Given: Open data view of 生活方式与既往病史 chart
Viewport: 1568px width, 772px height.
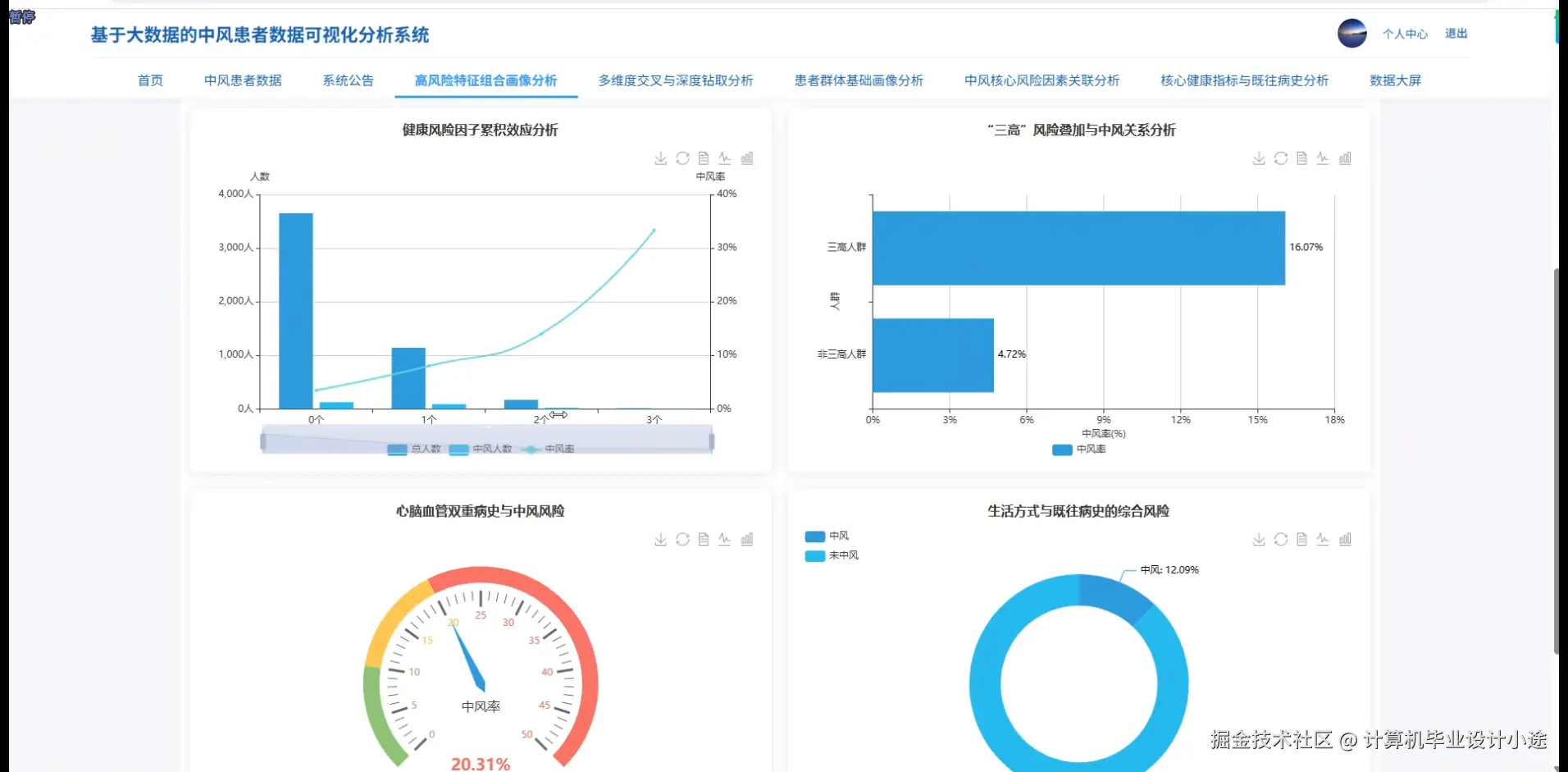Looking at the screenshot, I should pos(1301,539).
